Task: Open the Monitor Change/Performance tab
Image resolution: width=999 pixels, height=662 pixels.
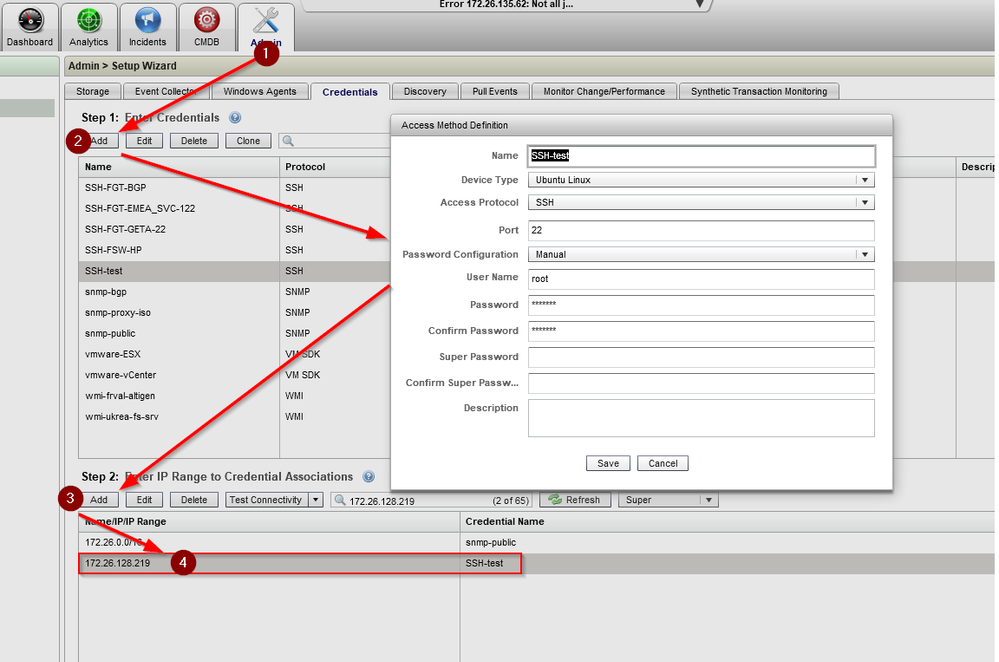Action: click(604, 90)
